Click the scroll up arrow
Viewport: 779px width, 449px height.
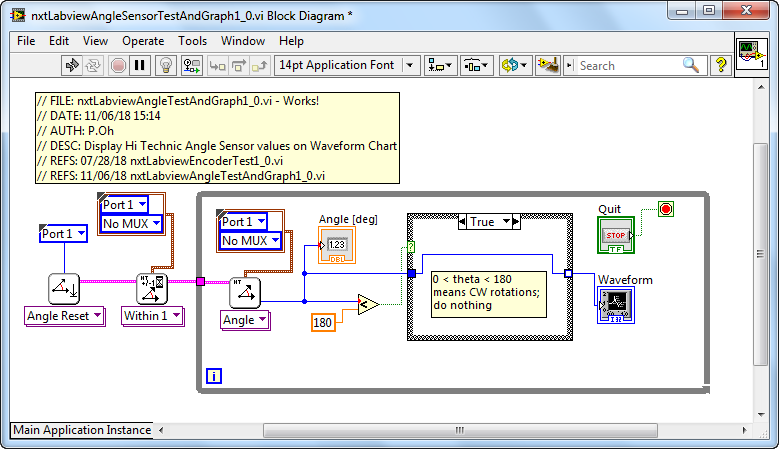coord(761,87)
